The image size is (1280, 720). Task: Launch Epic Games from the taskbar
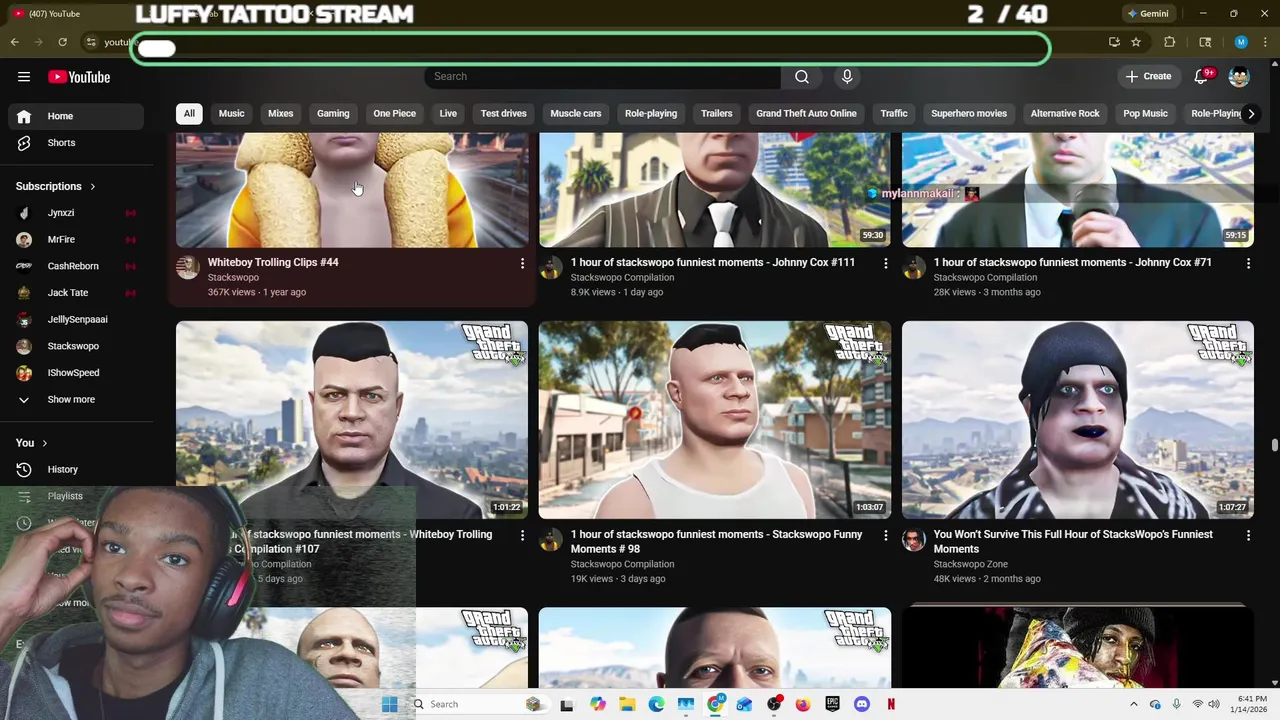(832, 704)
